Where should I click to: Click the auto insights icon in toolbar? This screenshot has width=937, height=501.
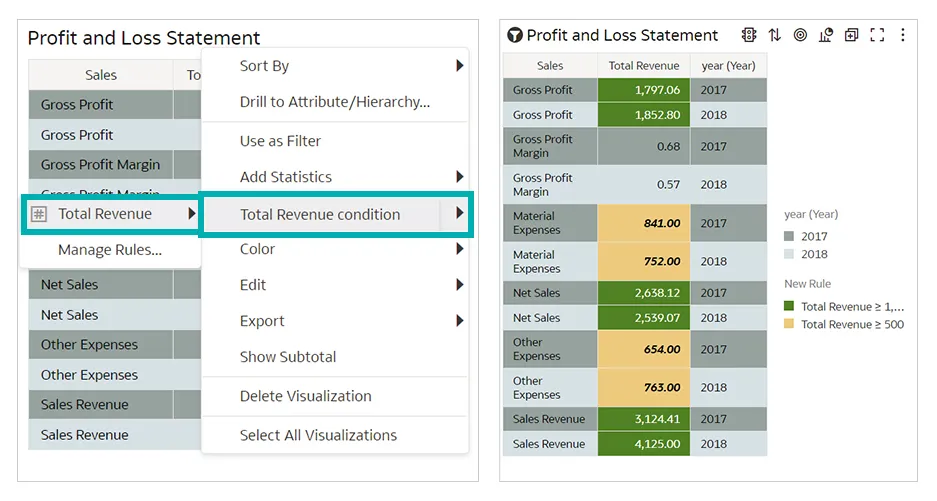point(749,35)
